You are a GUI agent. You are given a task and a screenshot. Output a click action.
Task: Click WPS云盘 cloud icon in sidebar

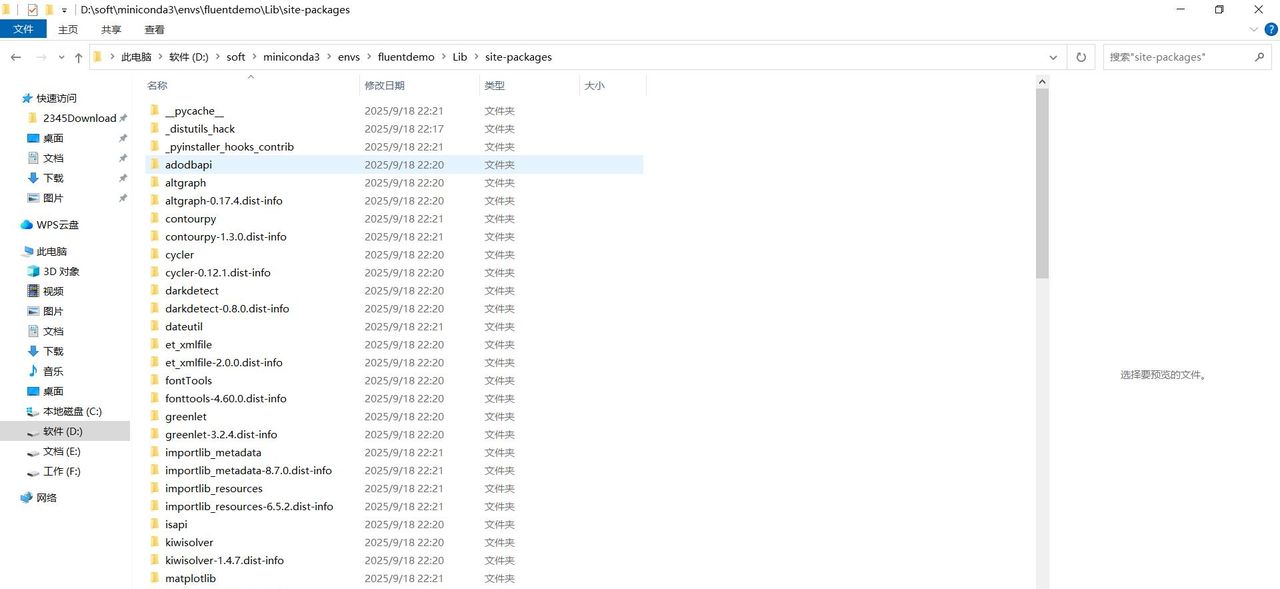tap(27, 225)
